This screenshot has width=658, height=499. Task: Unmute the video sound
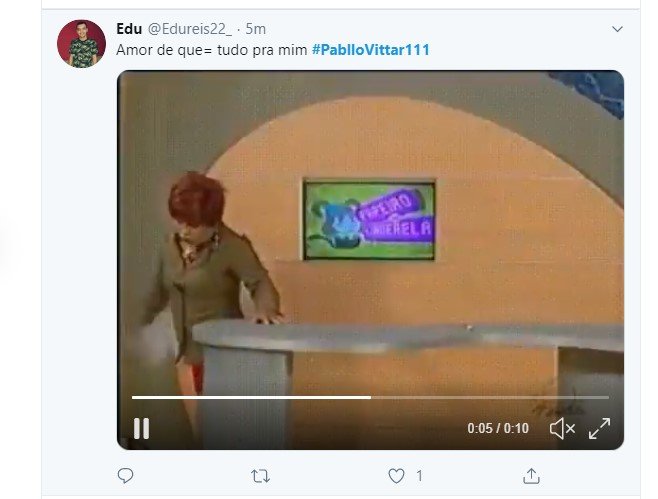click(562, 428)
